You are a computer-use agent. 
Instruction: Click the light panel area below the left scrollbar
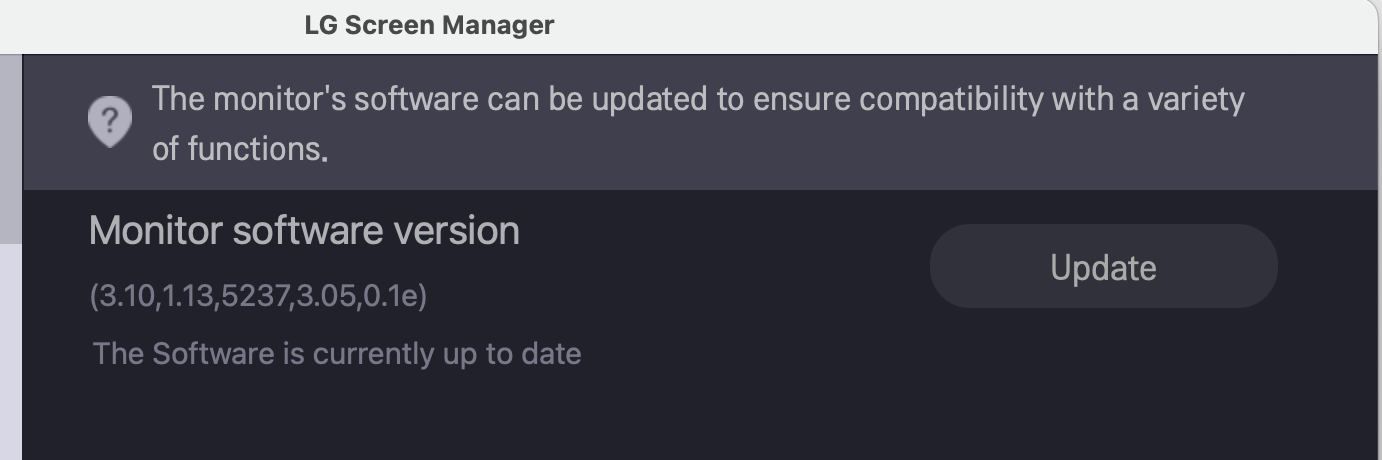click(x=10, y=350)
